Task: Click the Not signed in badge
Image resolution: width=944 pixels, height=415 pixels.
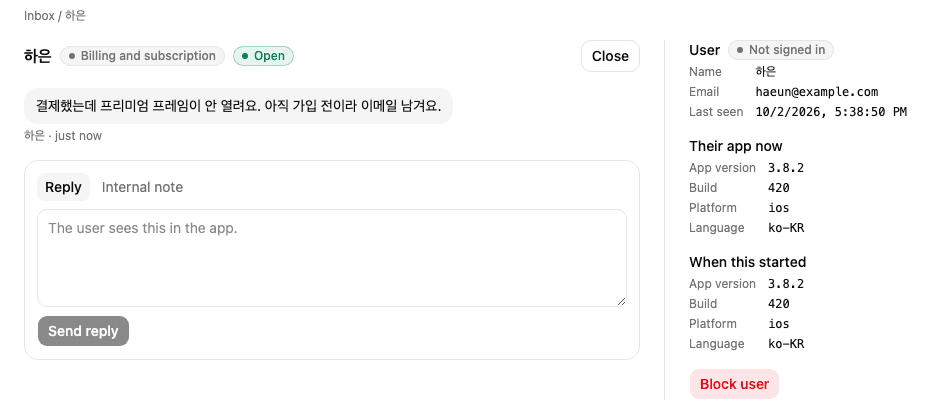Action: [x=780, y=50]
